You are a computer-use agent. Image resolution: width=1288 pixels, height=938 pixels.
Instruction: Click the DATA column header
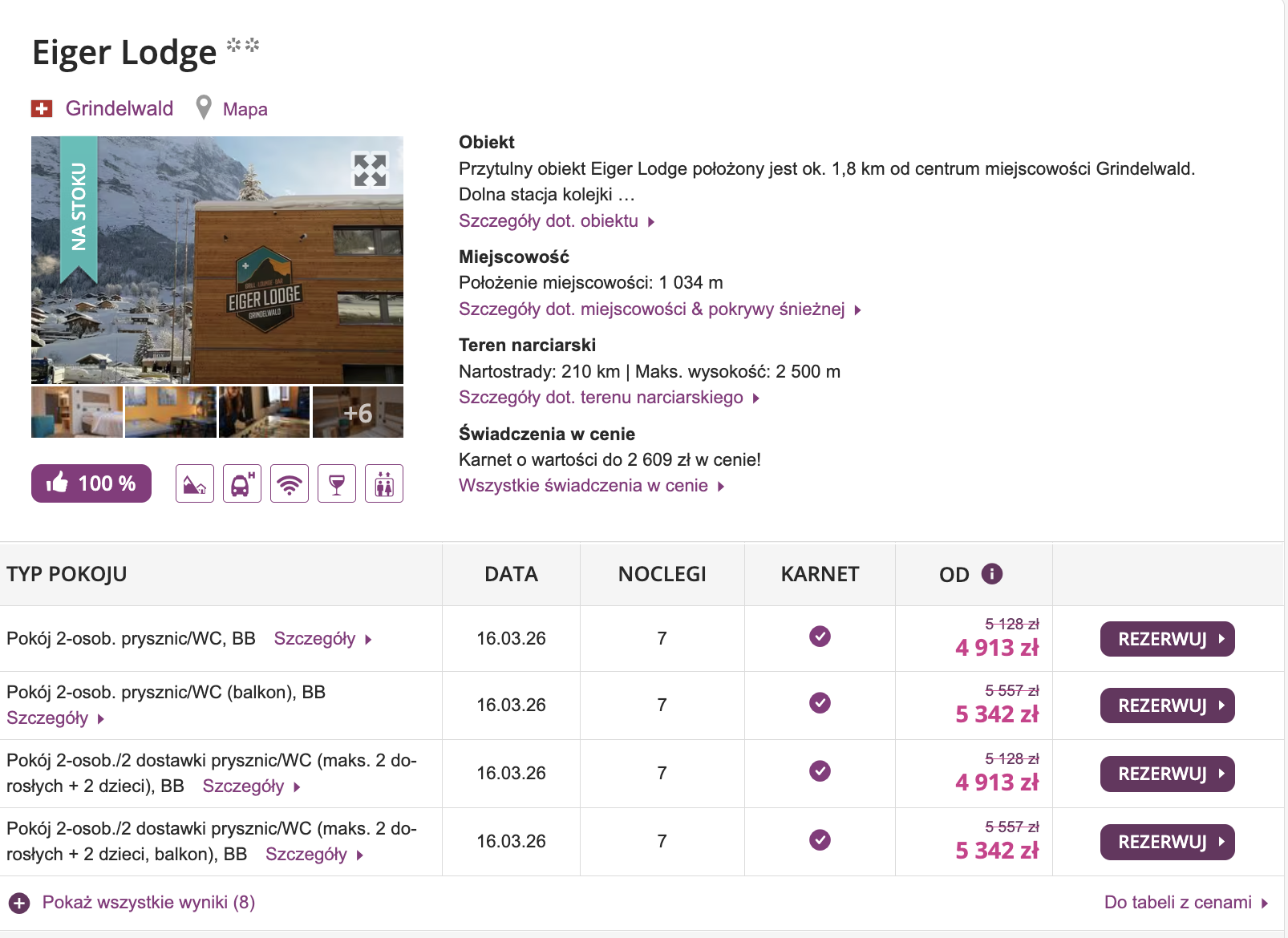point(511,574)
